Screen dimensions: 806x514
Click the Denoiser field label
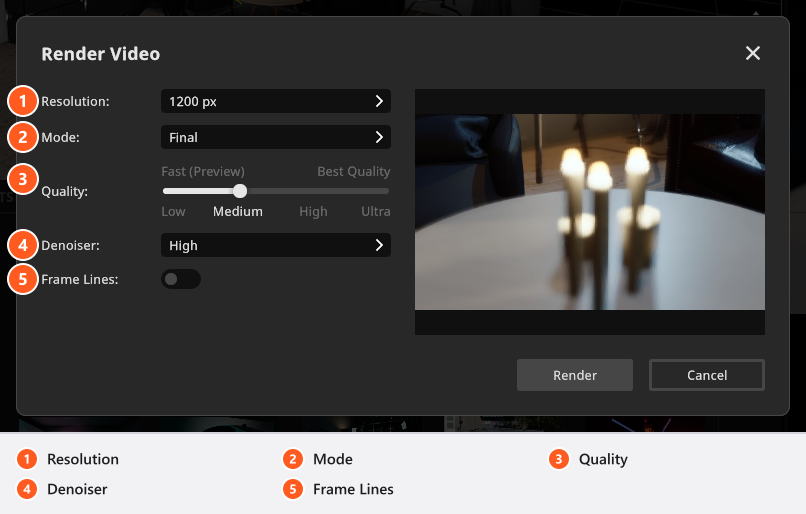(70, 245)
